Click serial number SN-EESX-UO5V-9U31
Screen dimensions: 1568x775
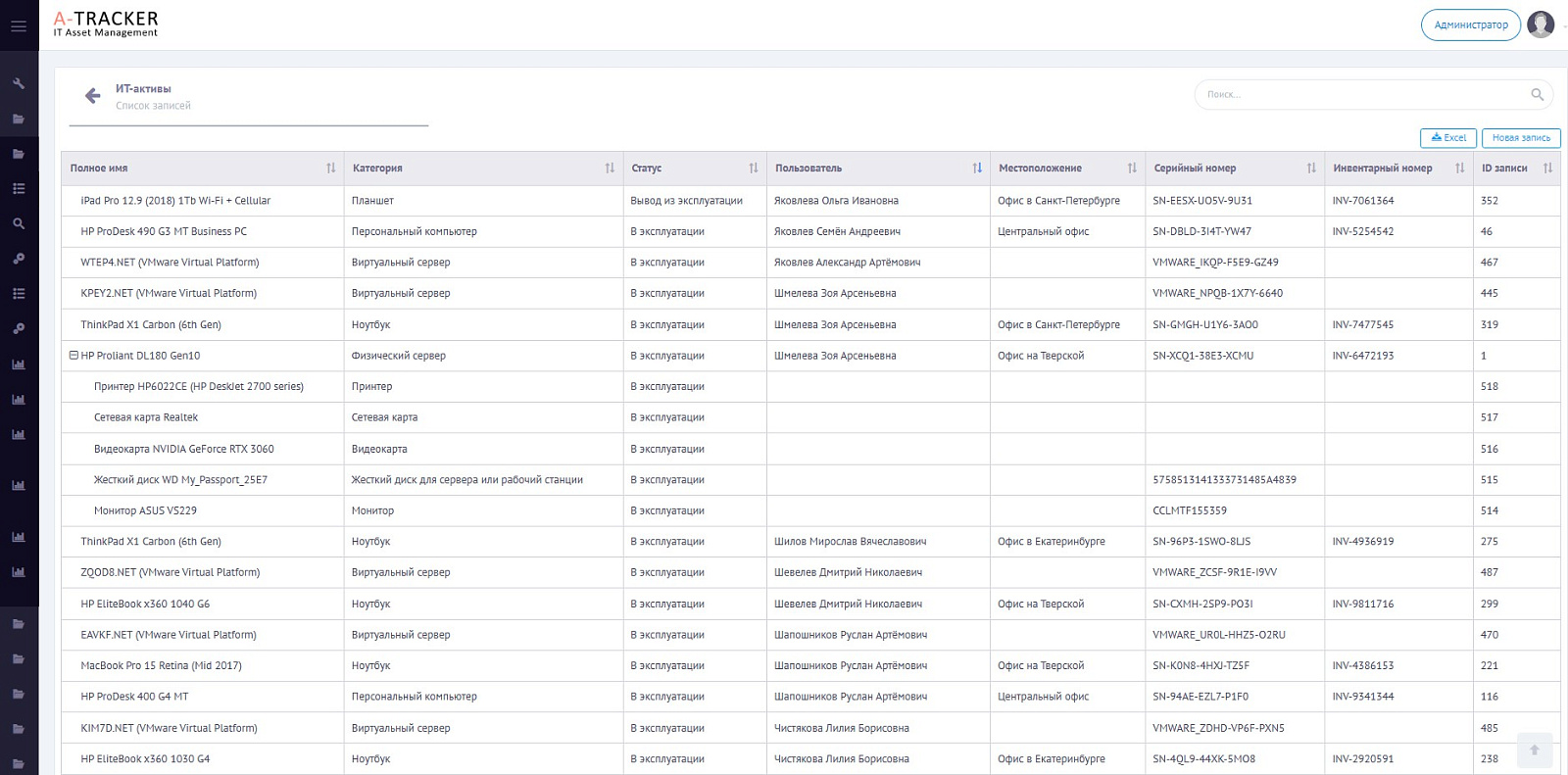coord(1202,201)
